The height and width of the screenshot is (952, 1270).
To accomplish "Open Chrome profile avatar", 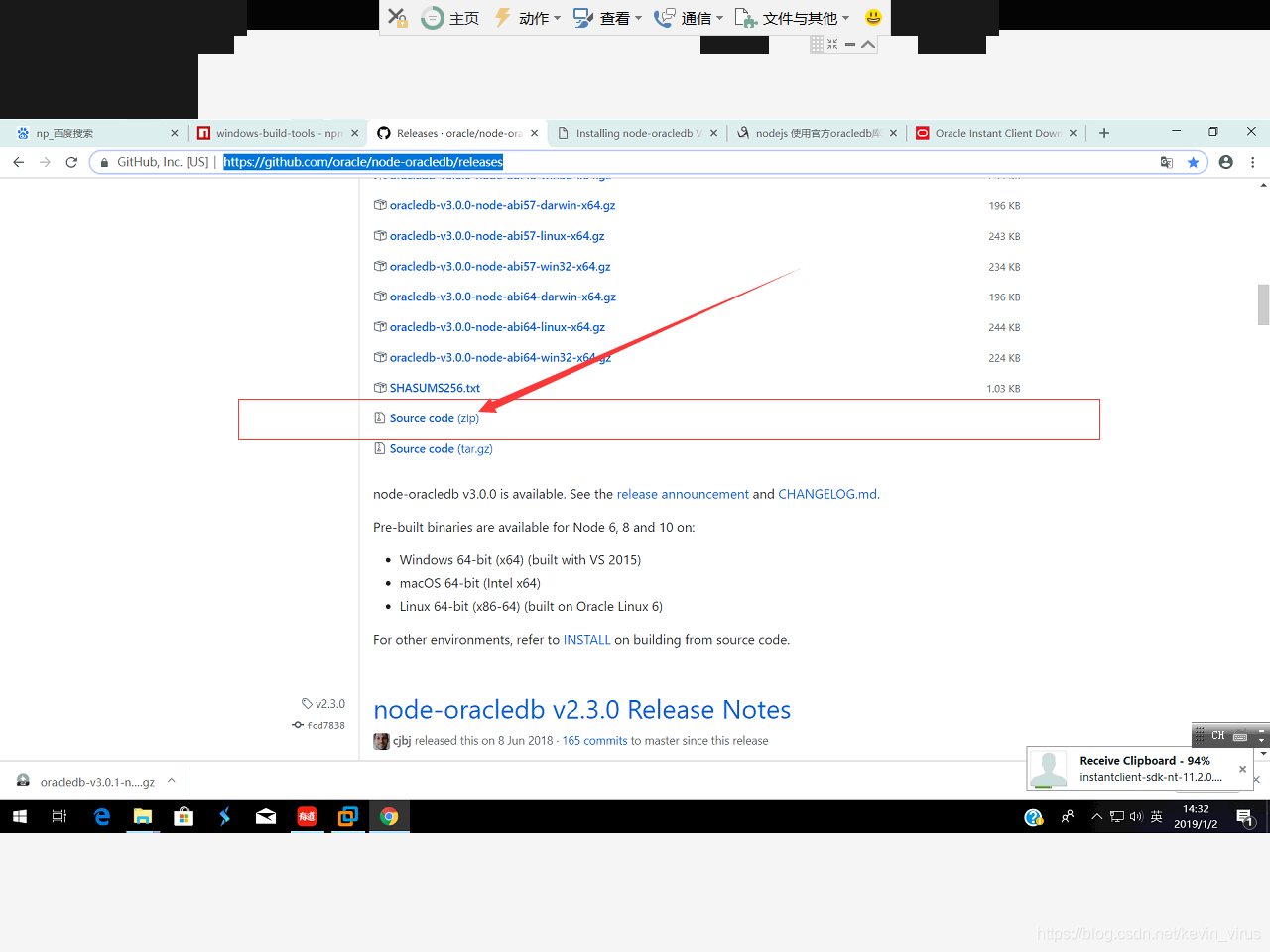I will [1226, 162].
